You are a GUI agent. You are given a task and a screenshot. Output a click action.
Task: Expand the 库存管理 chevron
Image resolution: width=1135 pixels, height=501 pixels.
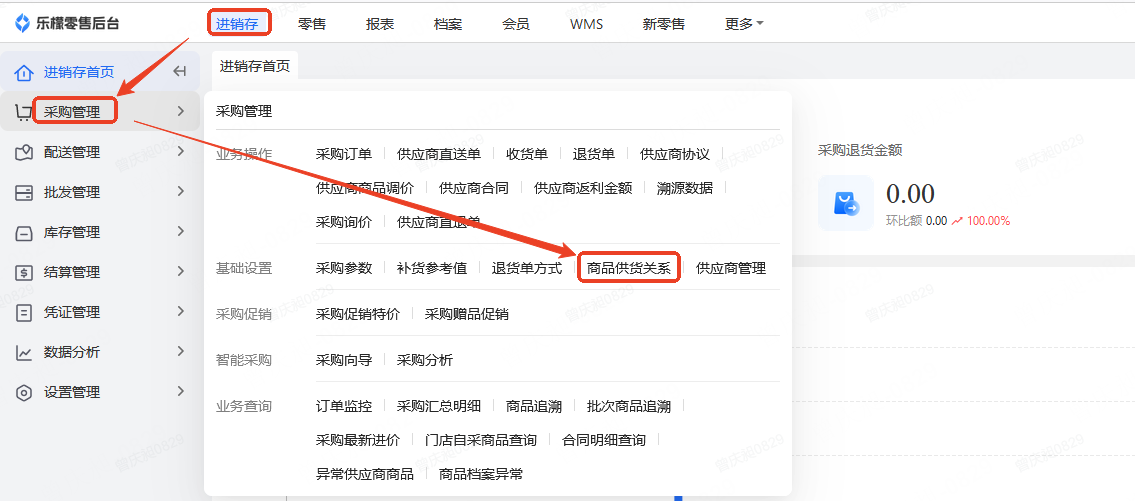(181, 231)
